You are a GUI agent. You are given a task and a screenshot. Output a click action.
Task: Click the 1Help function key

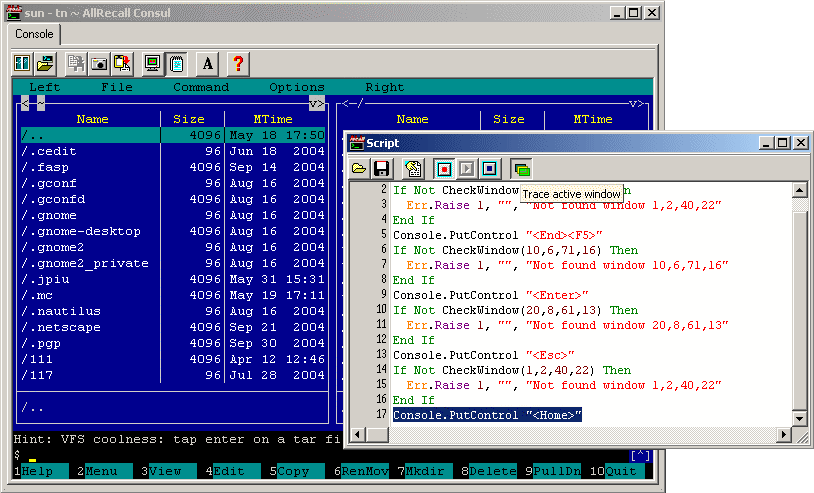pos(41,471)
